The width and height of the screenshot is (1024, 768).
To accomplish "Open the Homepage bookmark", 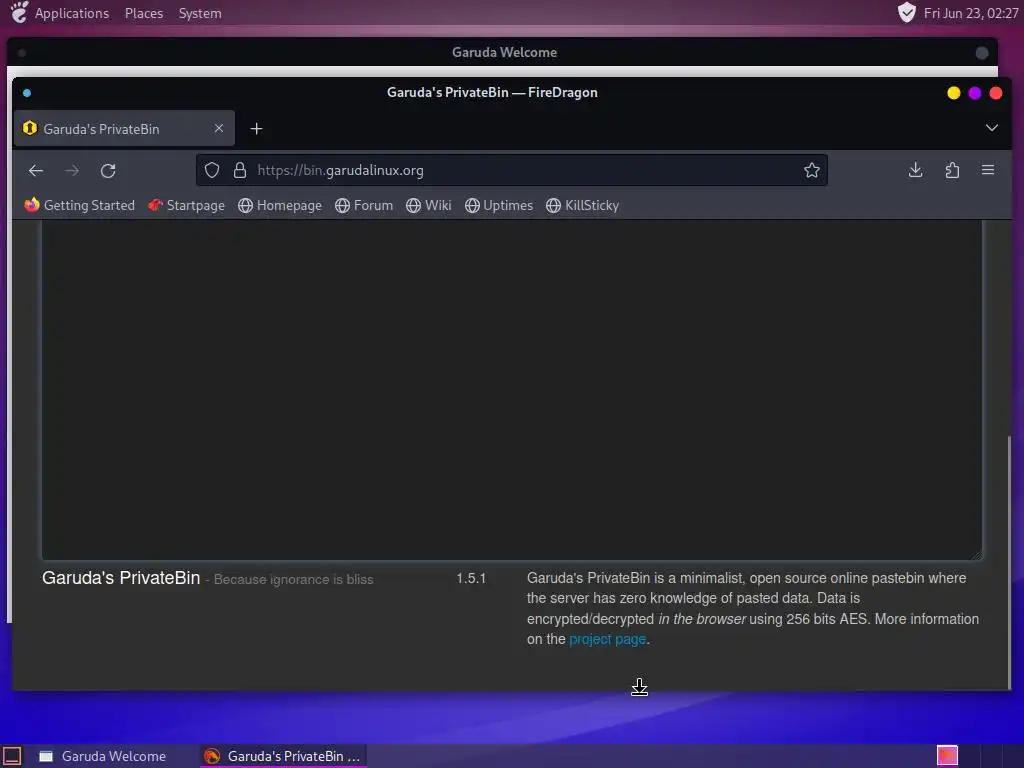I will pos(280,205).
